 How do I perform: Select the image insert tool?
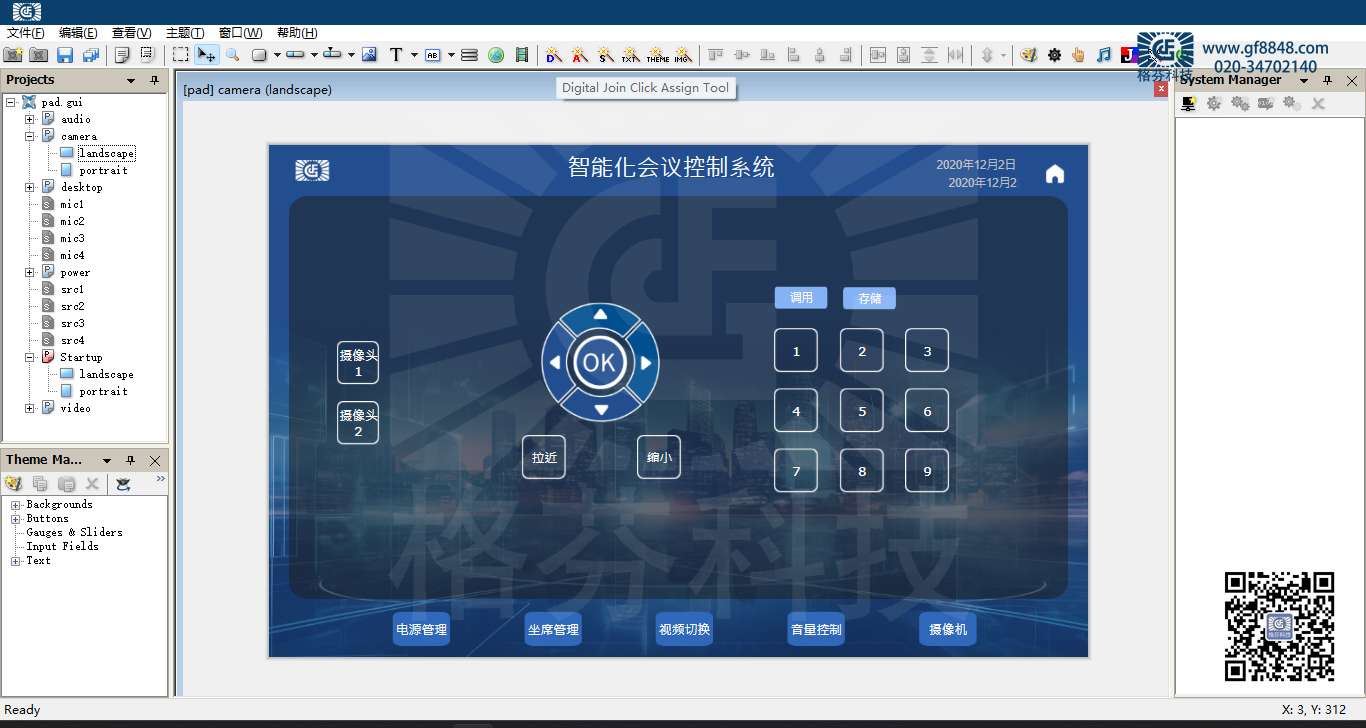[x=369, y=55]
